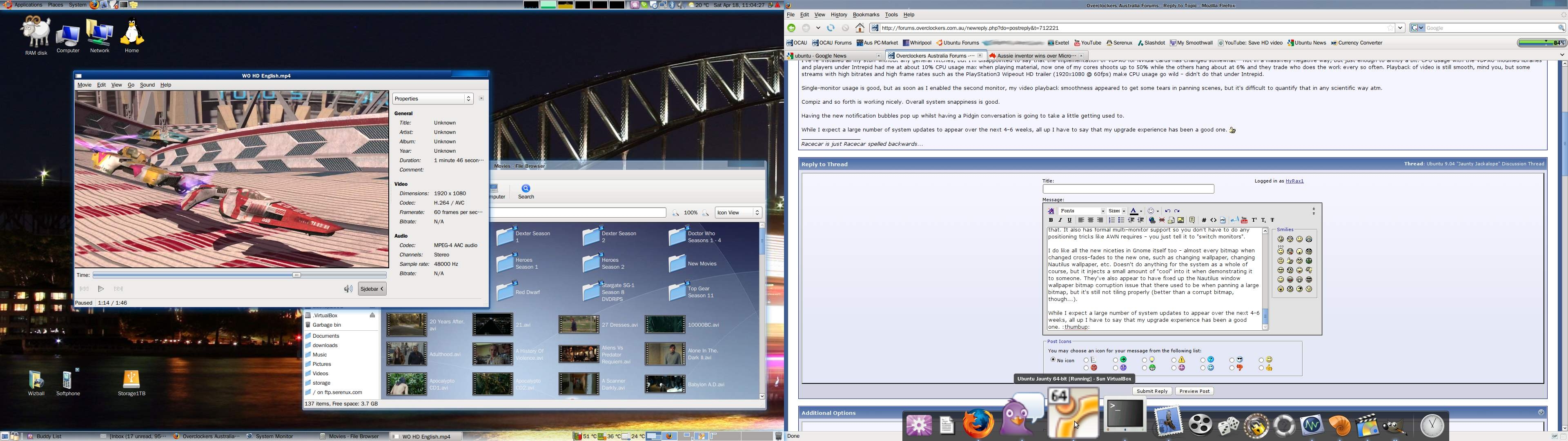Reload the current Firefox page

point(831,28)
